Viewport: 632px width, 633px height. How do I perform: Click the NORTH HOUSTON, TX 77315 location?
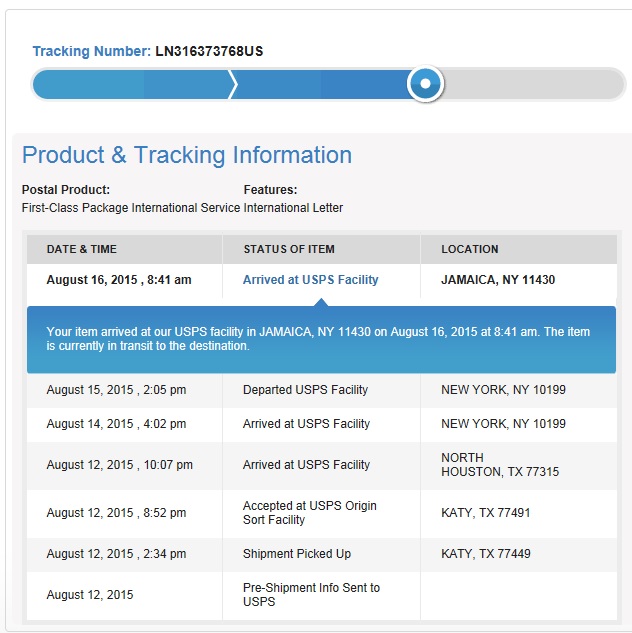click(x=500, y=465)
